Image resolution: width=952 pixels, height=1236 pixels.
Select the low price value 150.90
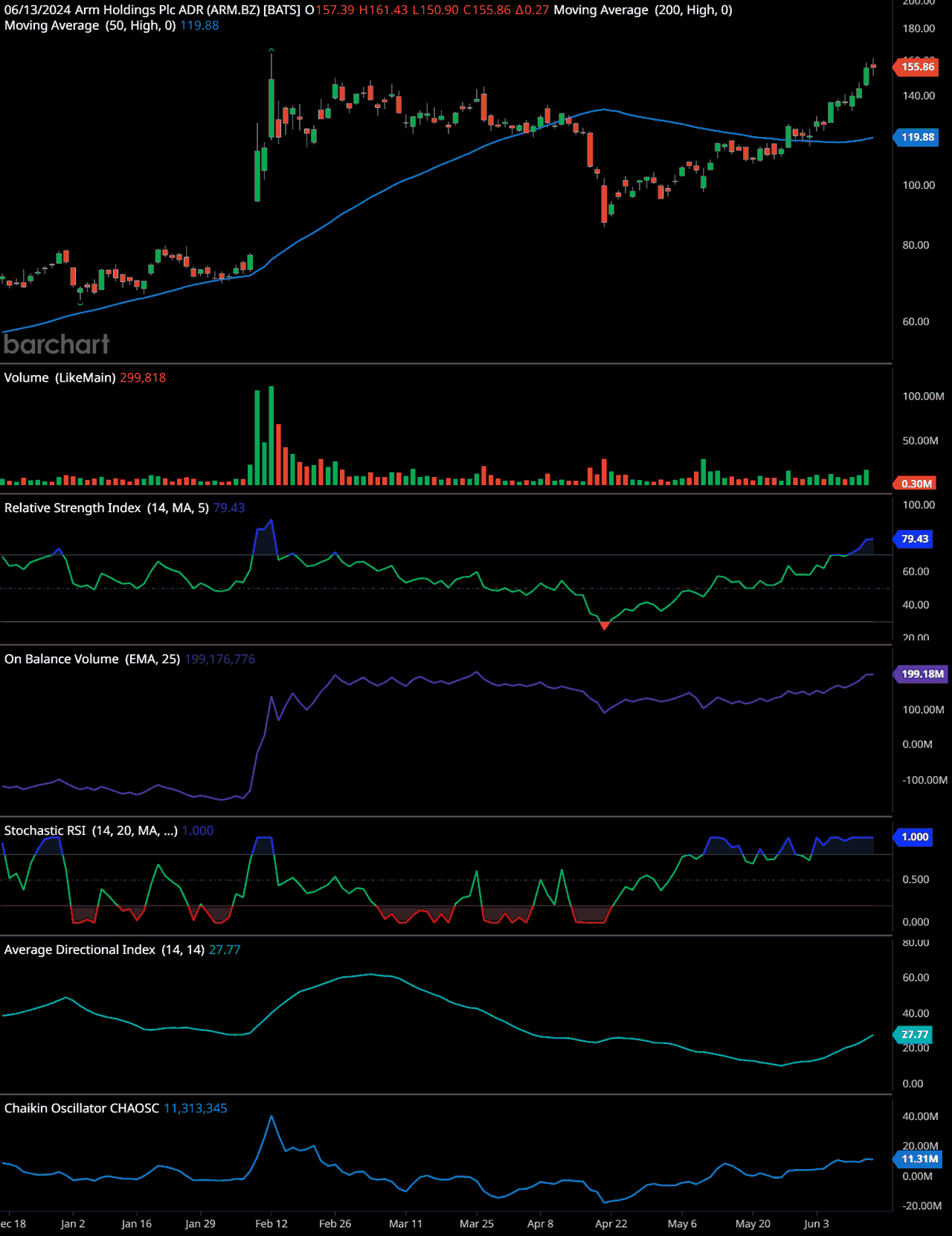pyautogui.click(x=439, y=10)
